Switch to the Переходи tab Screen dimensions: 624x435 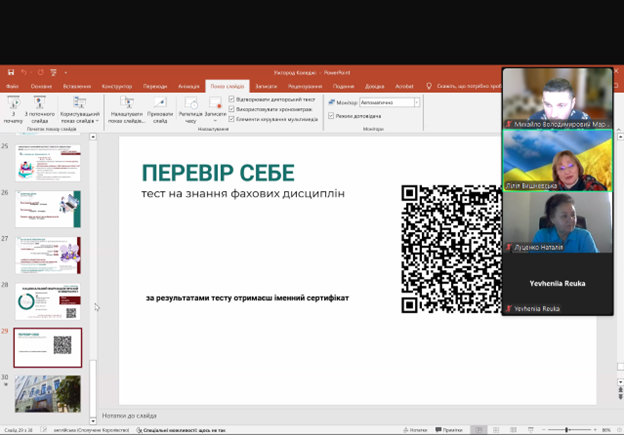(155, 86)
